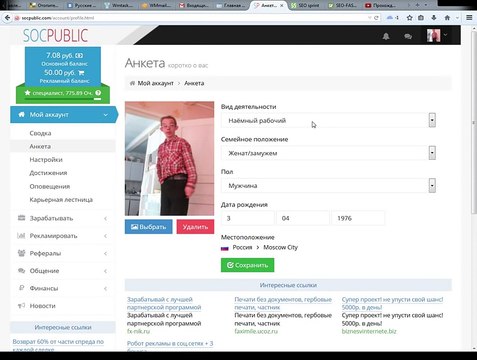Viewport: 477px width, 360px height.
Task: Click the SOCPUBLIC logo
Action: 55,35
